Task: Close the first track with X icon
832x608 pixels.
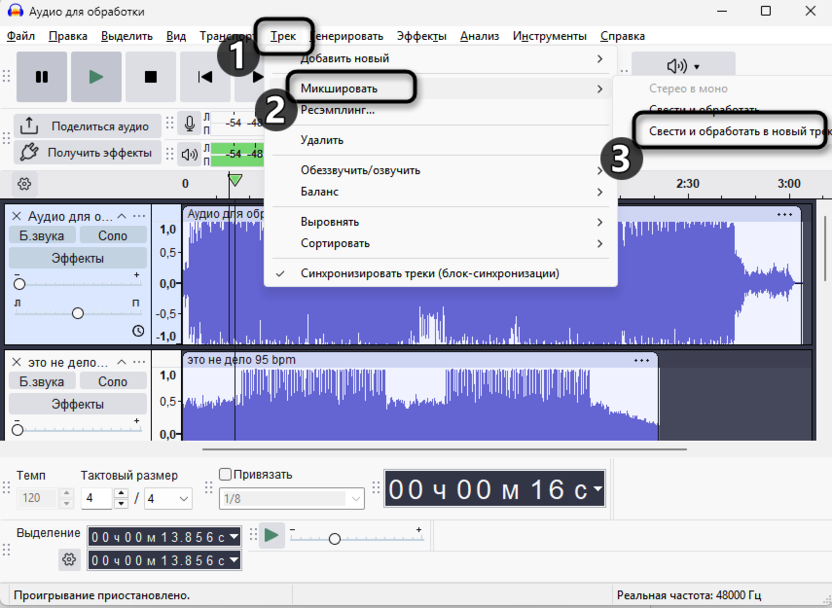Action: click(x=16, y=216)
